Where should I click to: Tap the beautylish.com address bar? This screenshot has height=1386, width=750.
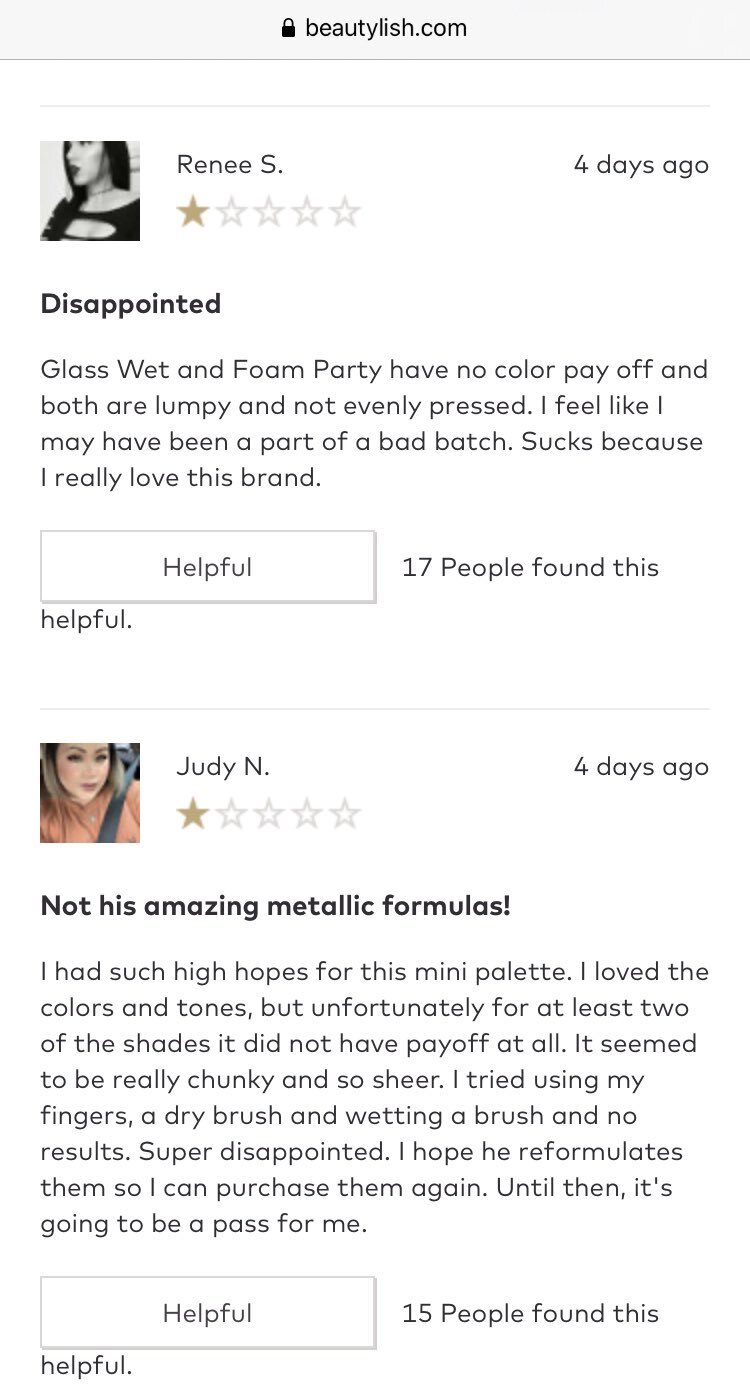pos(375,29)
